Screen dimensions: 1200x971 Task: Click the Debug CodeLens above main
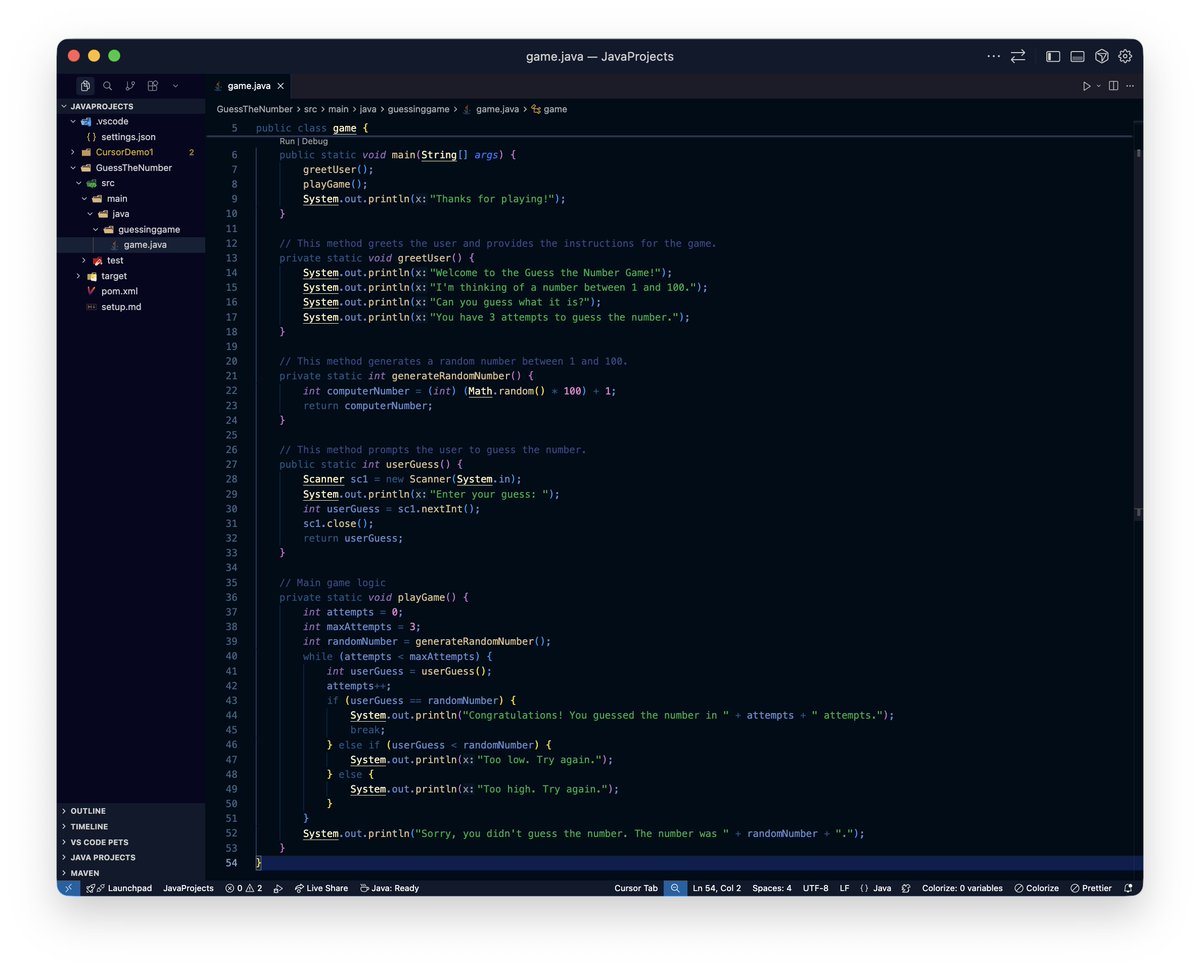click(315, 141)
